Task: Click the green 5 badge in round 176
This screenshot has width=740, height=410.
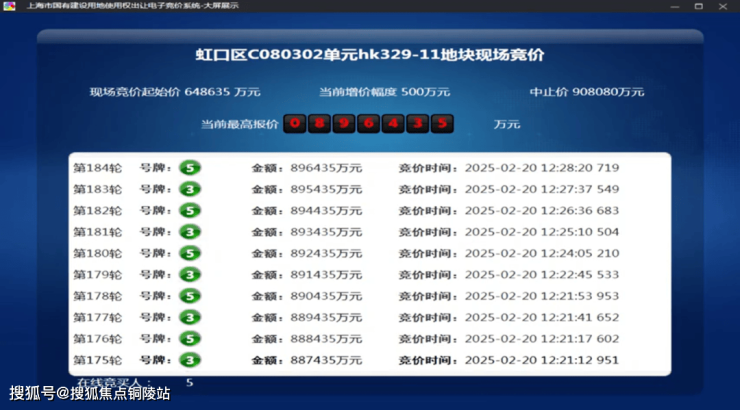Action: [190, 339]
